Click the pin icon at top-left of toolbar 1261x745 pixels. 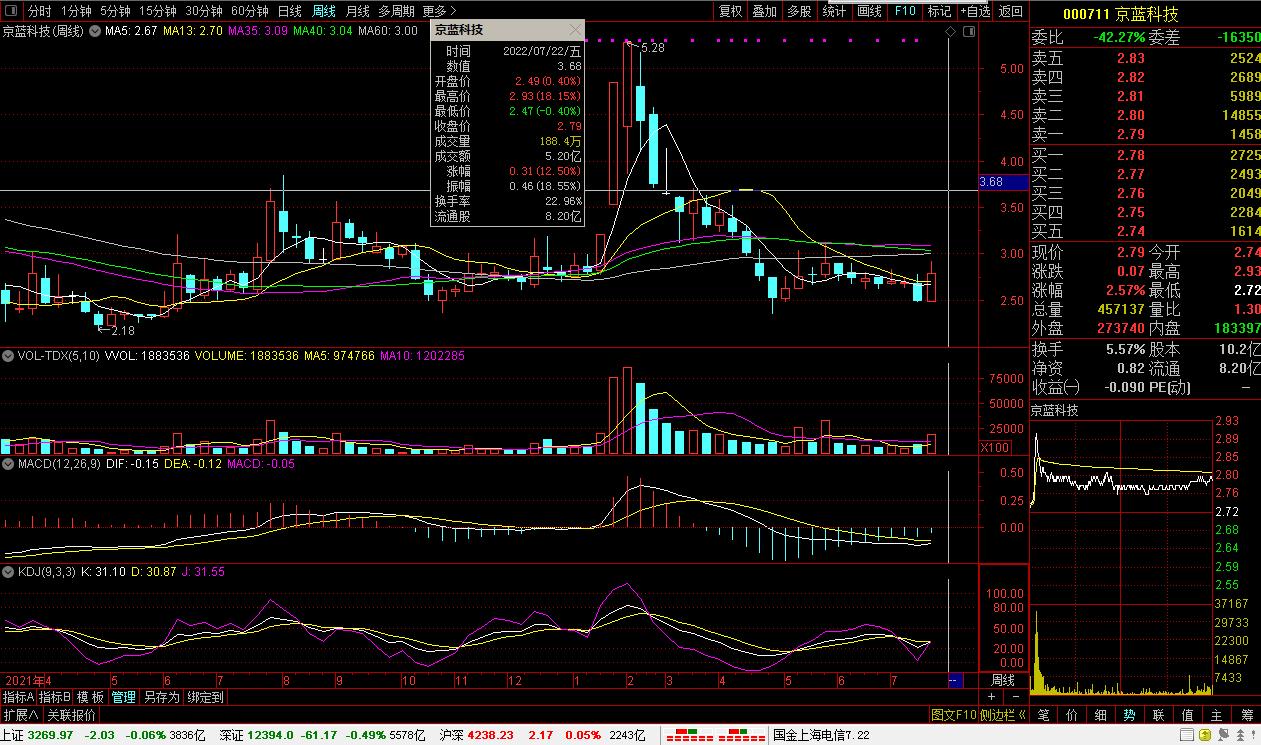coord(12,11)
